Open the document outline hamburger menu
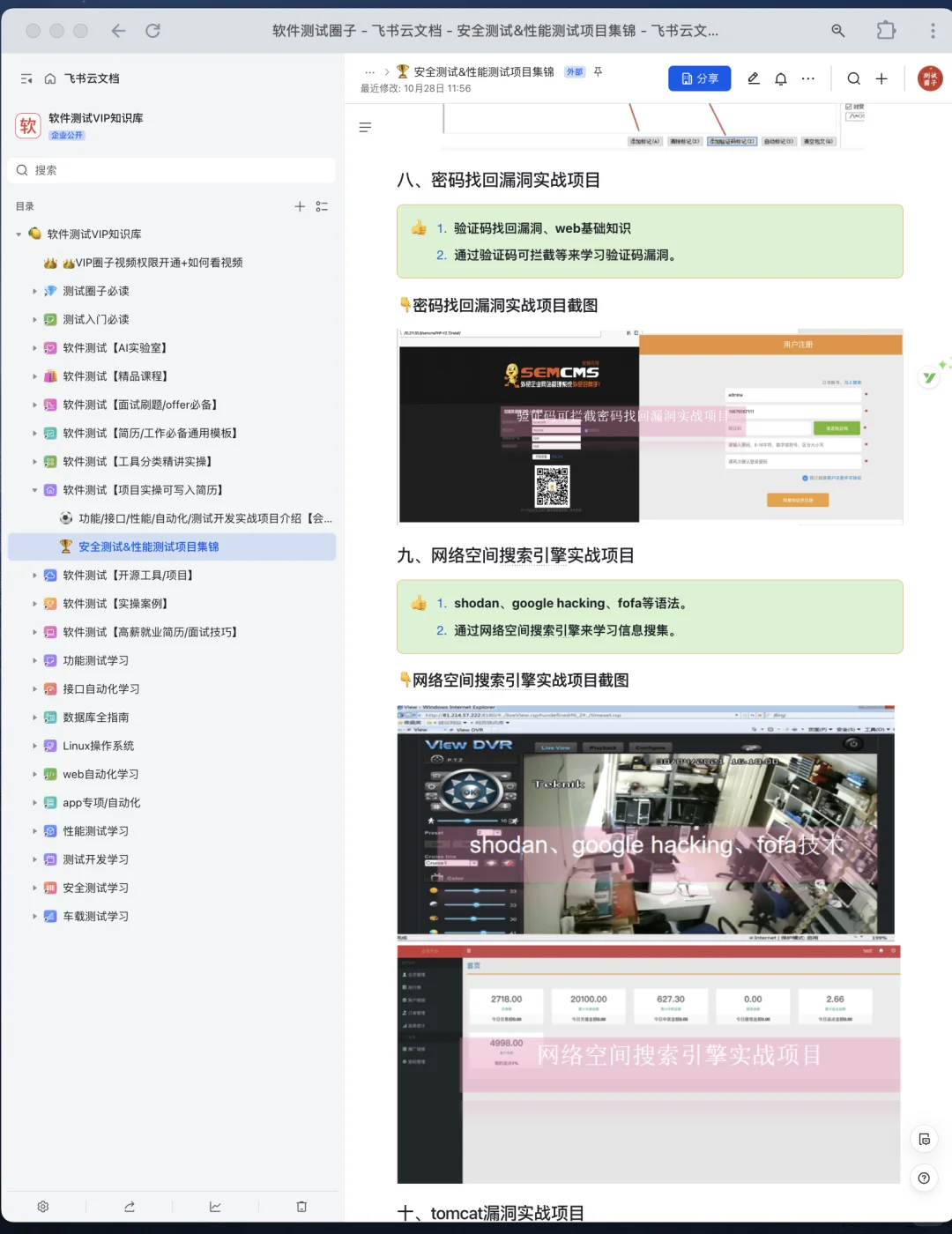This screenshot has height=1234, width=952. tap(365, 127)
